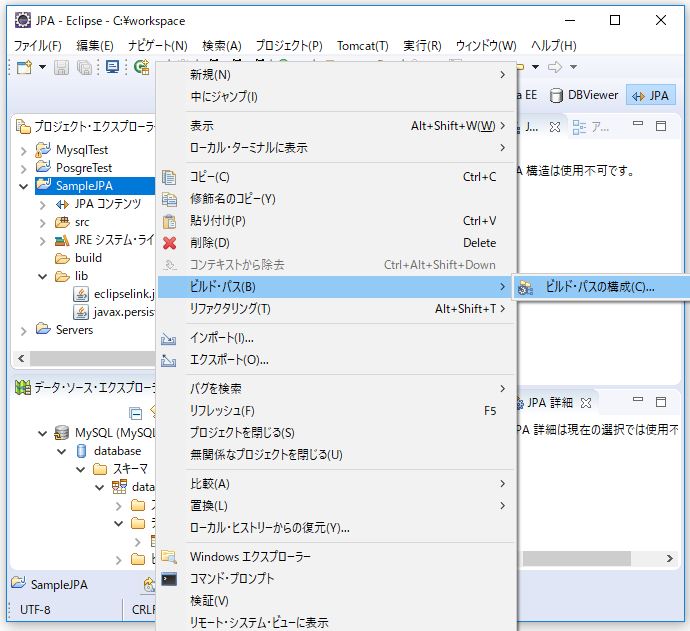Expand the MysqlTest project node

coord(24,150)
